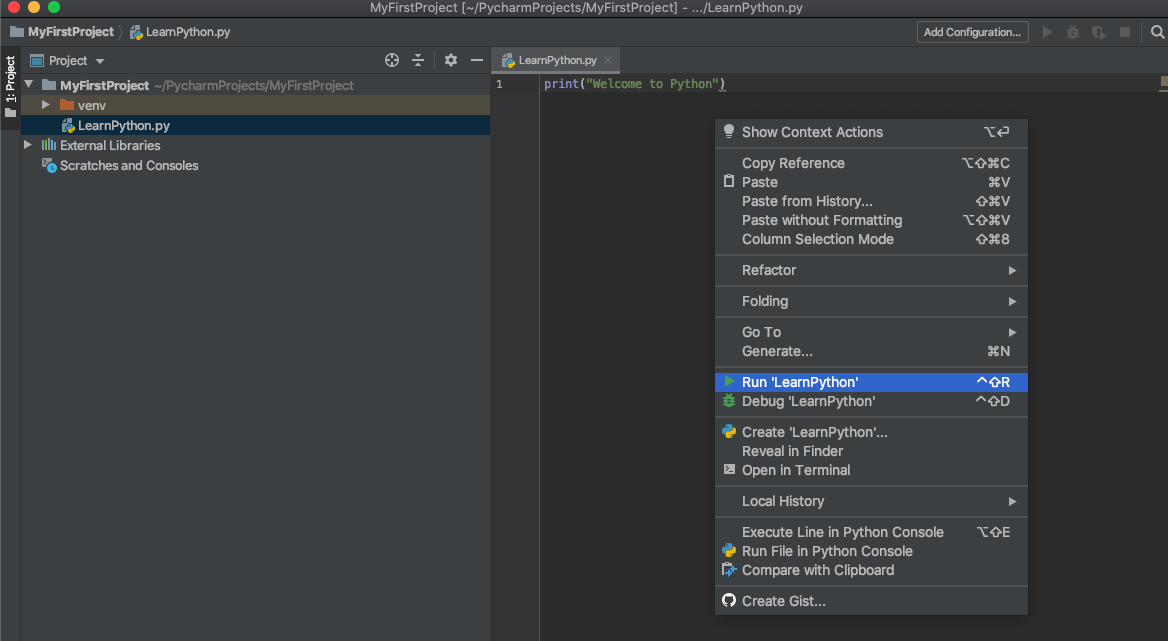Toggle the 1: Project tool window stripe
This screenshot has width=1168, height=641.
pyautogui.click(x=10, y=87)
